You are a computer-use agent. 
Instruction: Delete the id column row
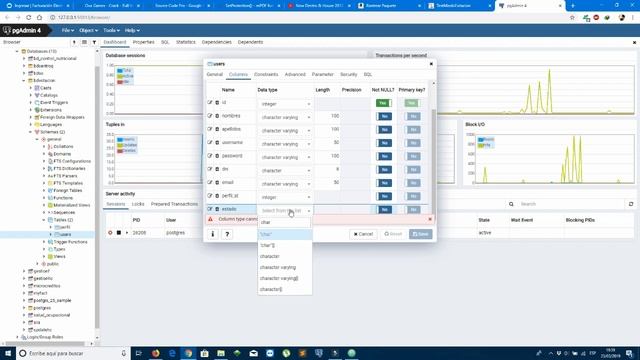tap(217, 103)
